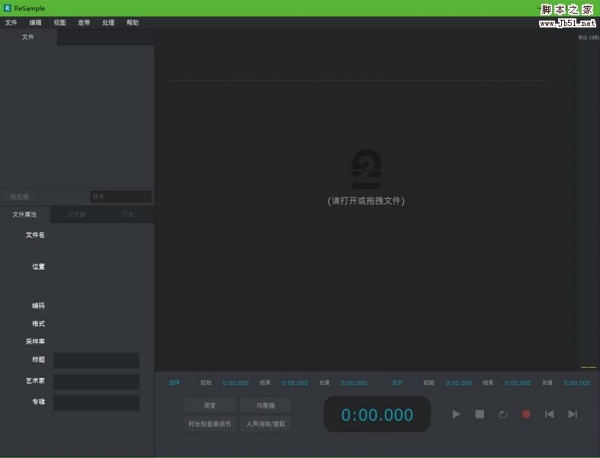Screen dimensions: 600x458
Task: Click the 显示 view label
Action: pos(397,383)
